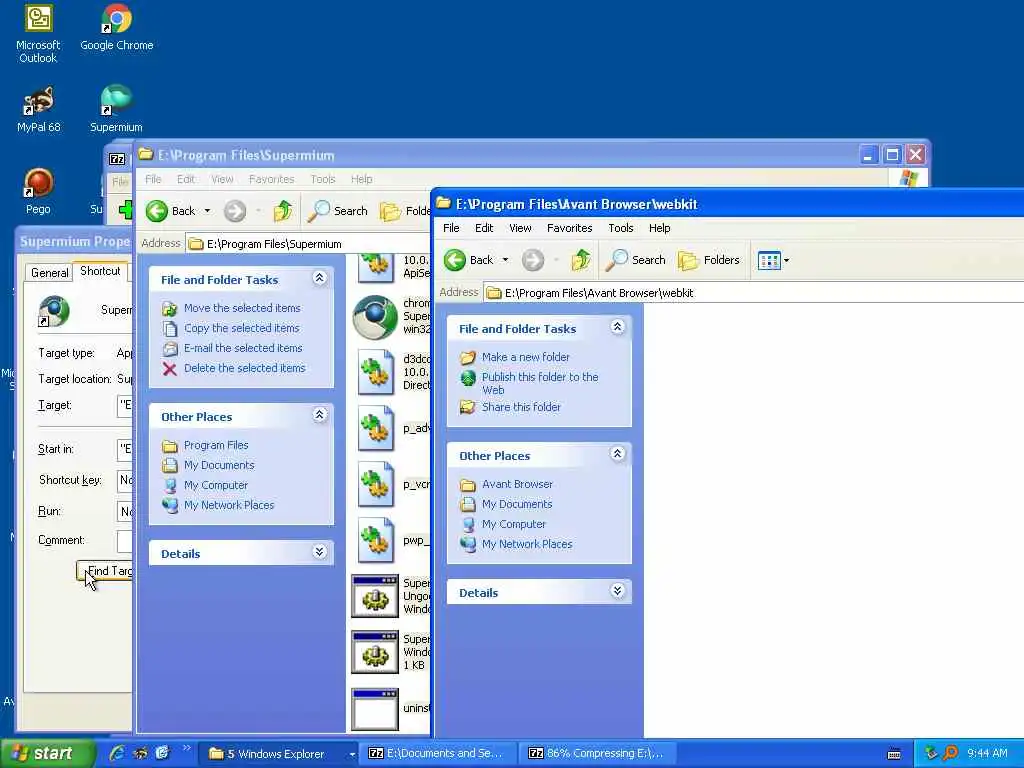
Task: Switch to Shortcut tab in Supermium Properties
Action: [x=100, y=271]
